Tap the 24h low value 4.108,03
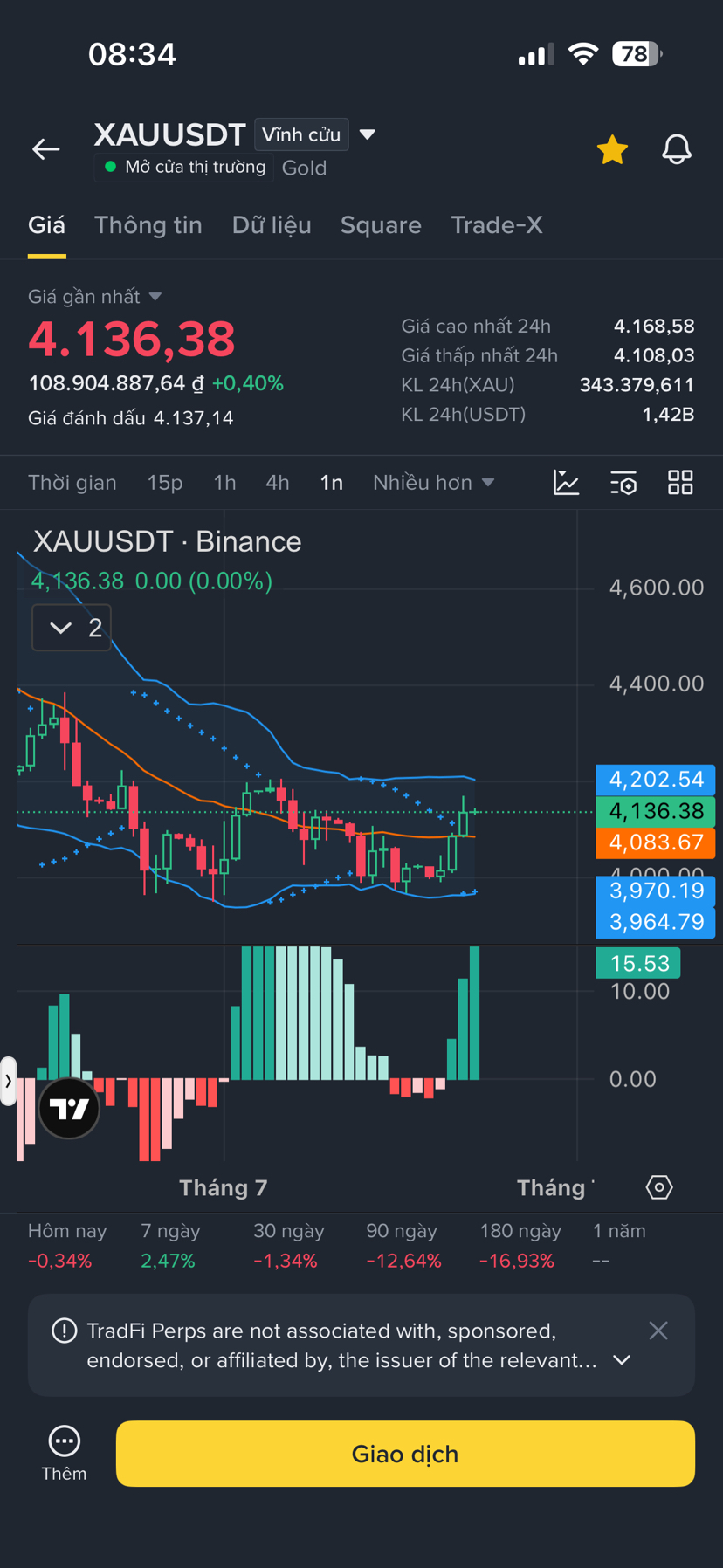Viewport: 723px width, 1568px height. coord(654,355)
